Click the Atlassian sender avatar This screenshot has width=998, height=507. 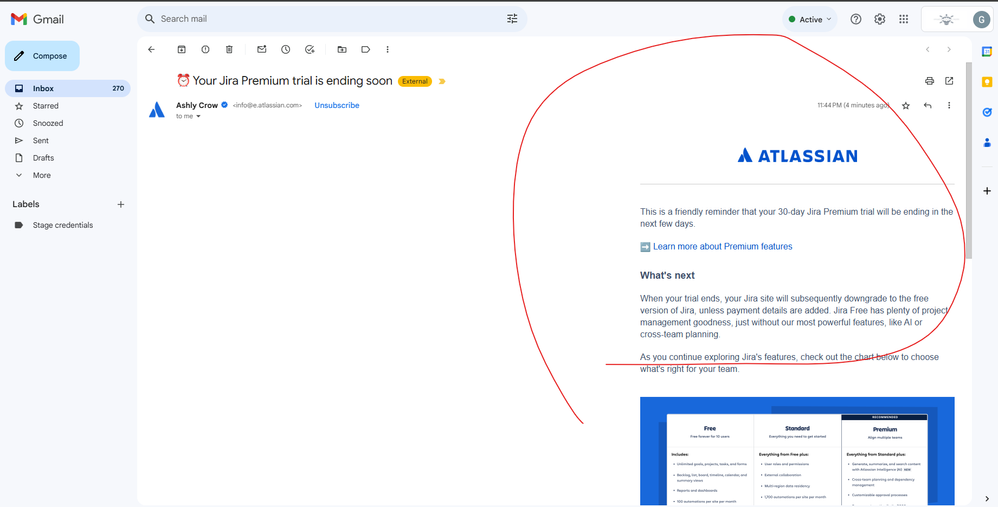157,110
